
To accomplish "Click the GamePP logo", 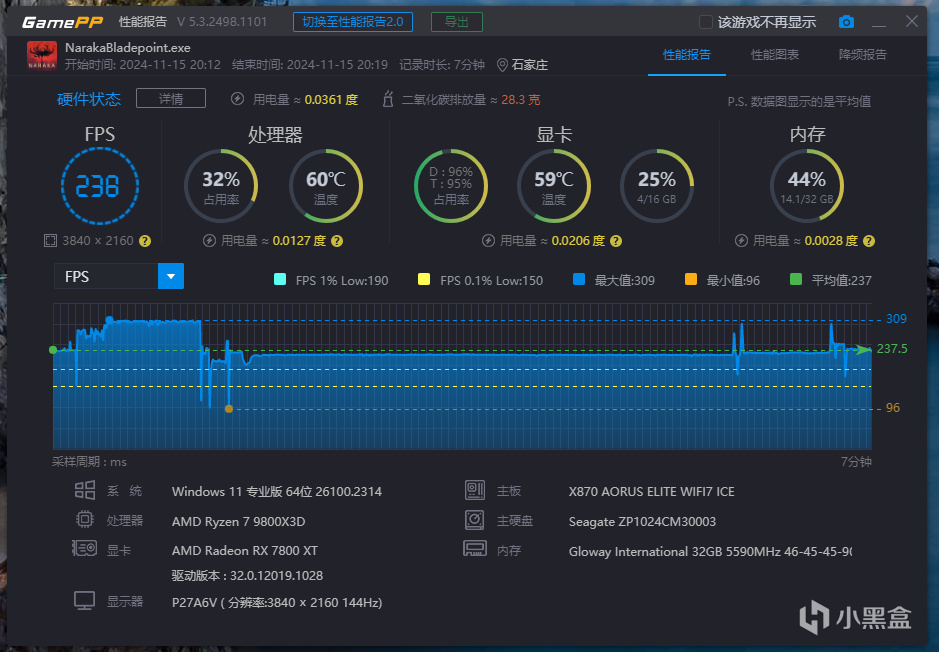I will (62, 22).
